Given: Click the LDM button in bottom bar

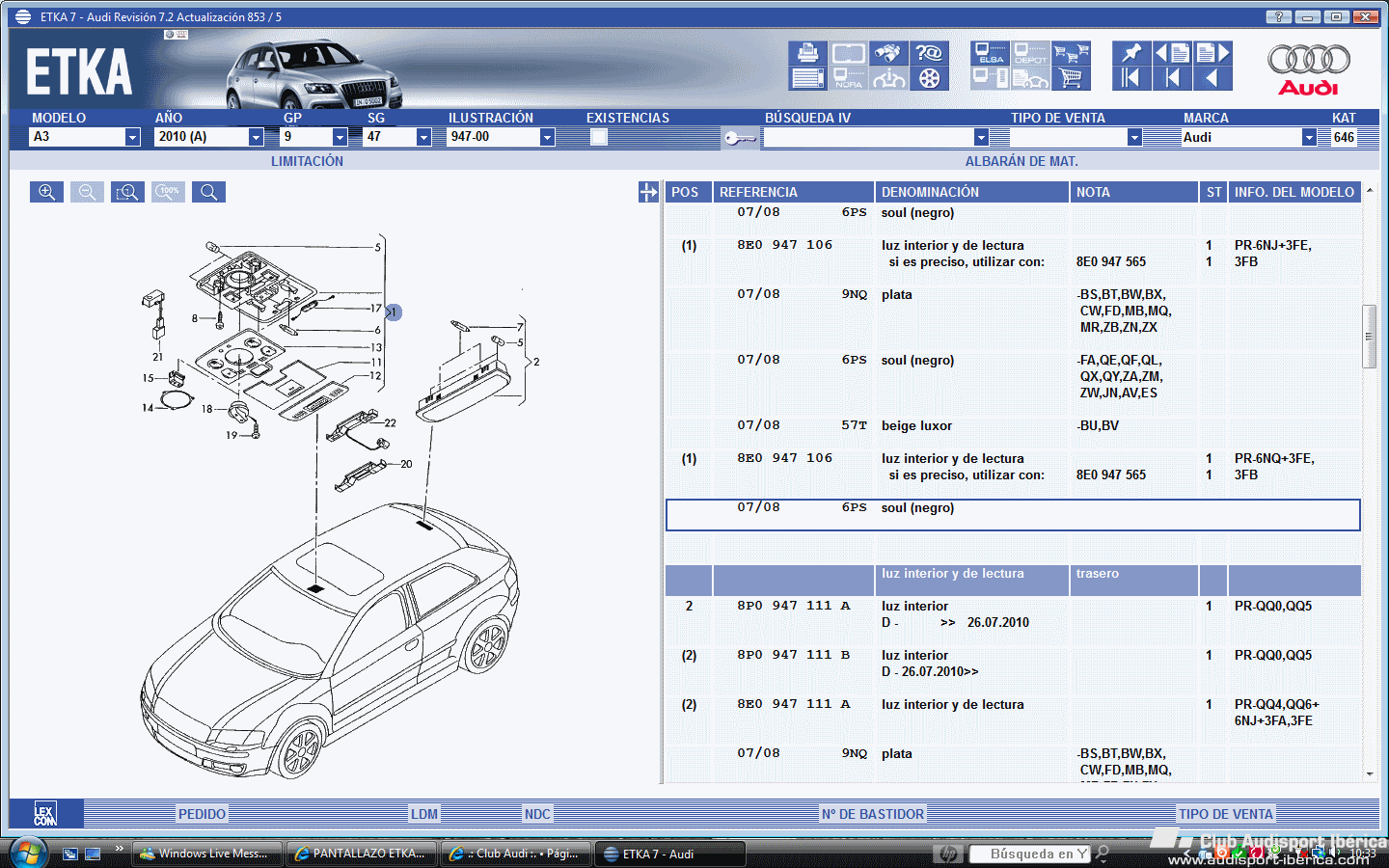Looking at the screenshot, I should pos(424,814).
